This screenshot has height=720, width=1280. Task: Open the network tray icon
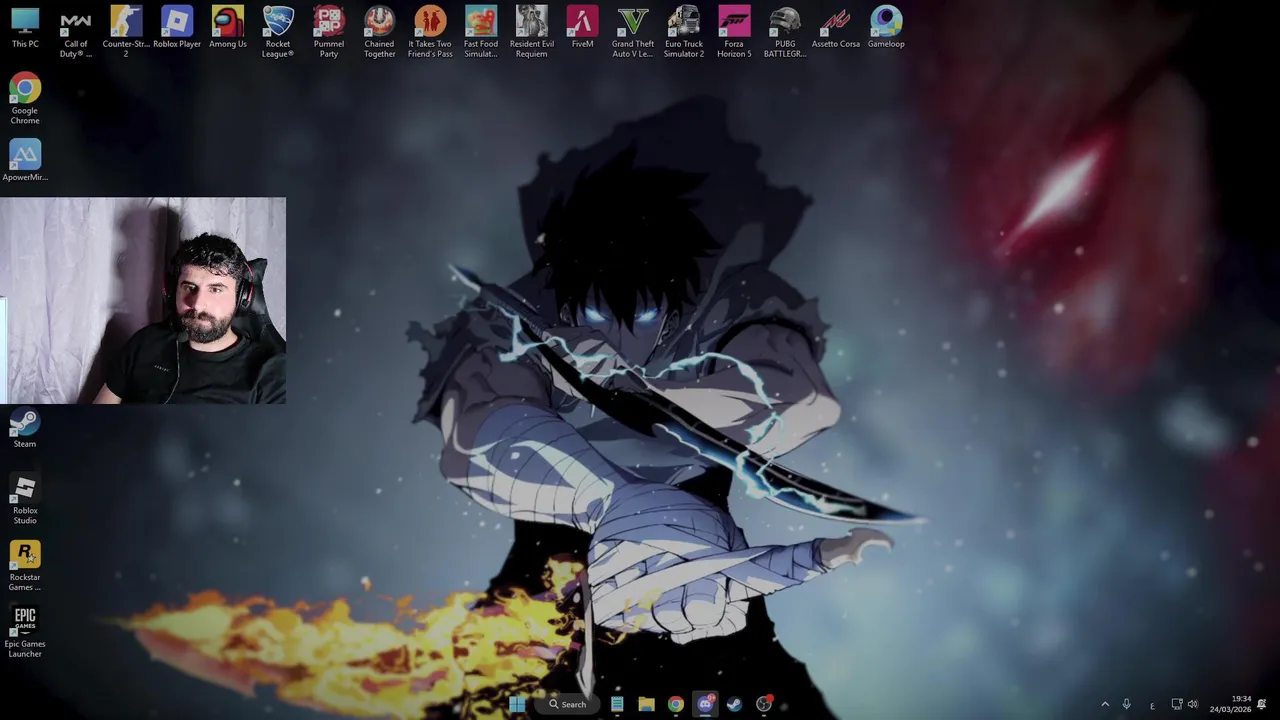tap(1177, 704)
